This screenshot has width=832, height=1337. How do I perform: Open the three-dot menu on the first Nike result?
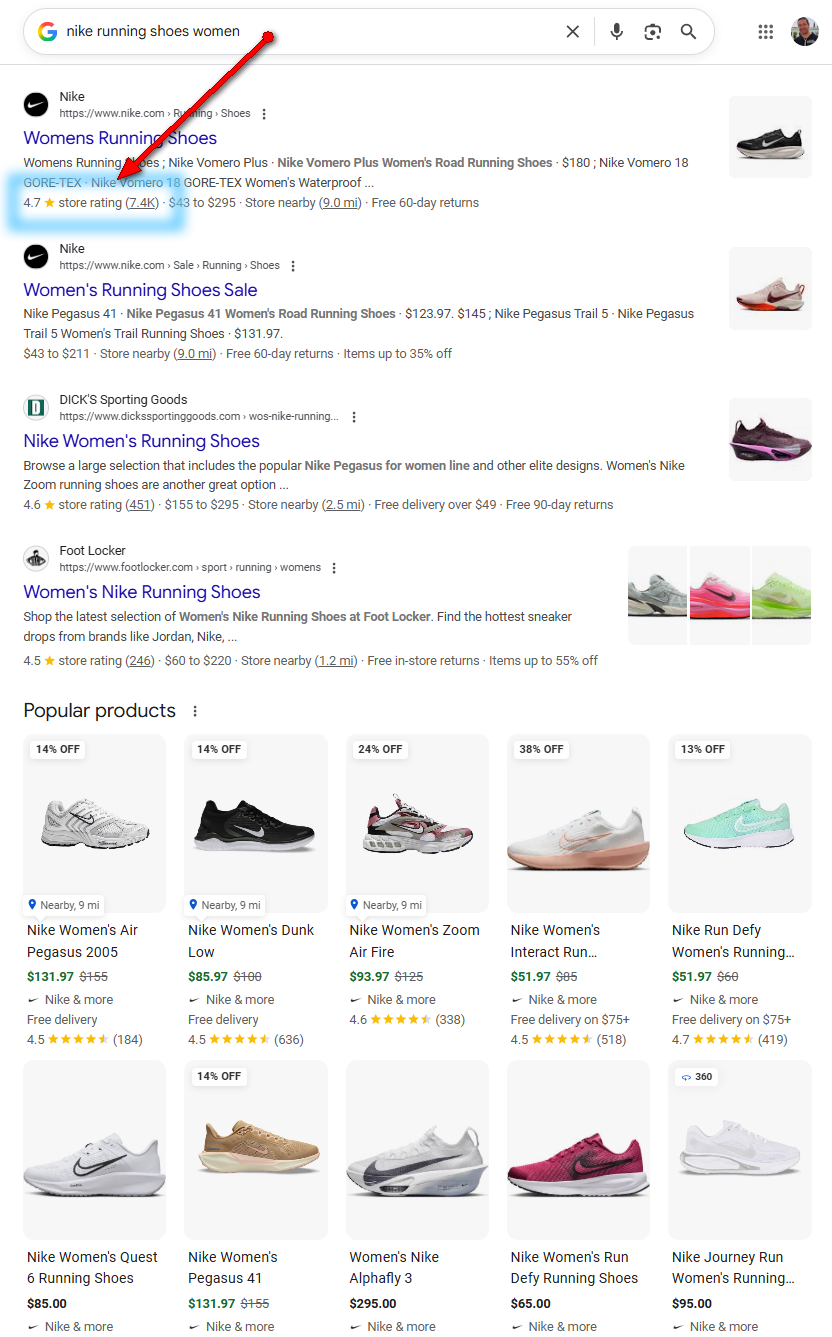click(x=263, y=113)
